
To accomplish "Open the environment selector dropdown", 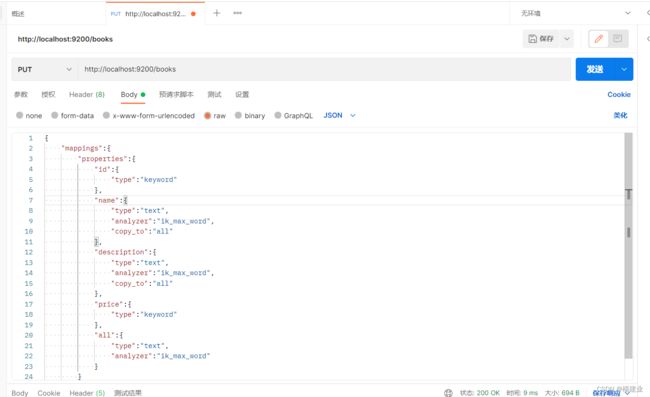I will [575, 13].
